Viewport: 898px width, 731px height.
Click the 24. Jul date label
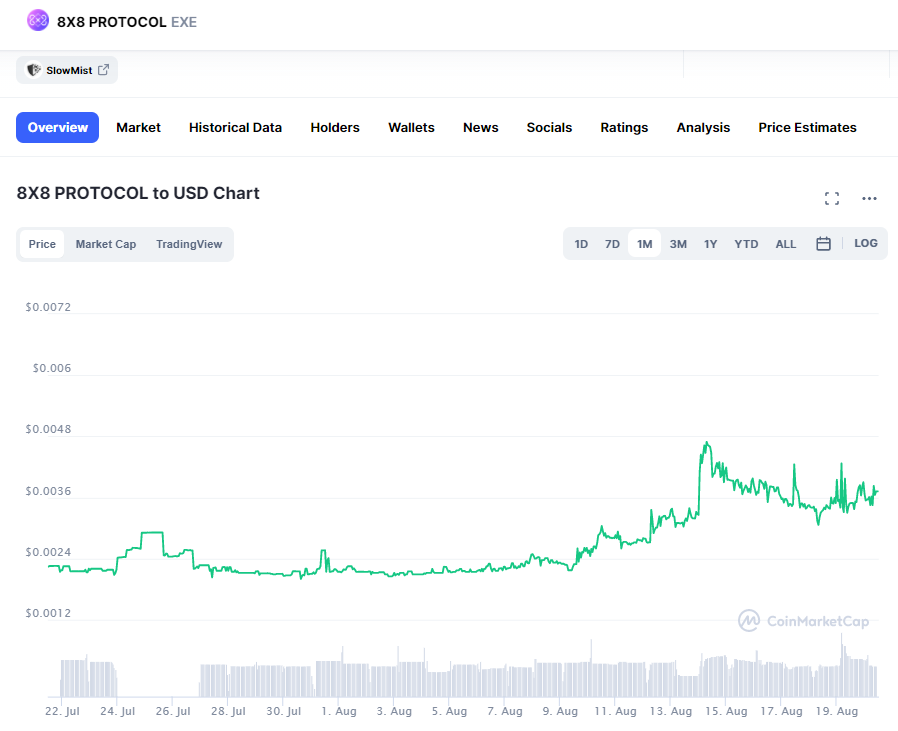117,711
